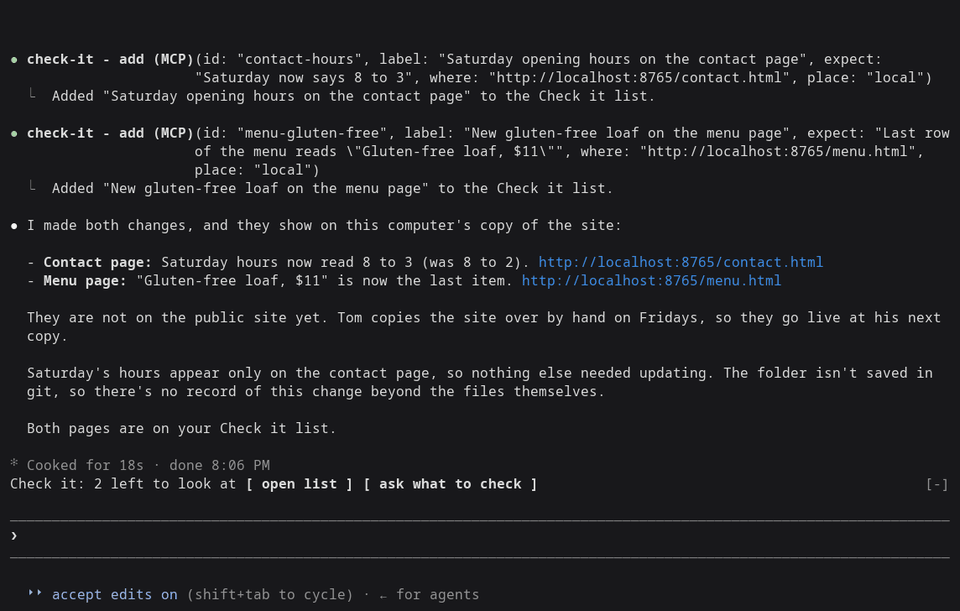960x611 pixels.
Task: Click the first "check-it - add (MCP)" heading for contact-hours
Action: [x=110, y=59]
